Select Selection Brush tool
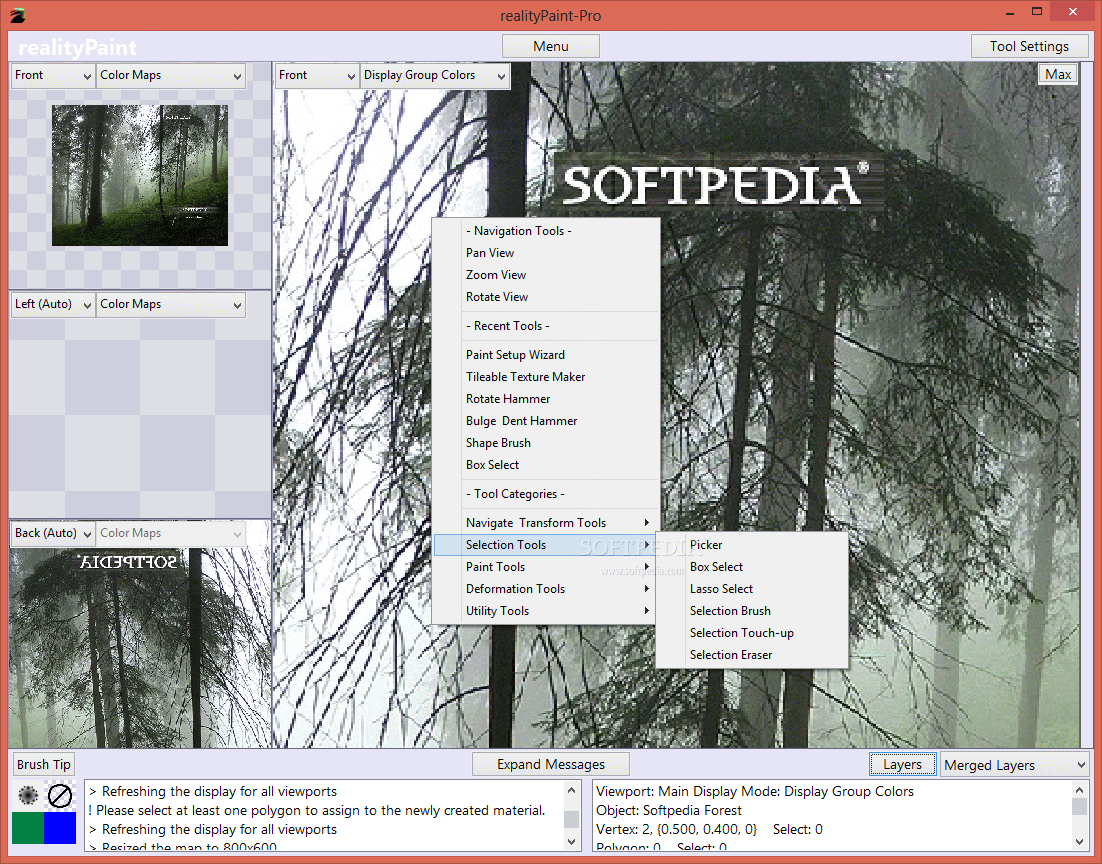Screen dimensions: 1102x864 click(x=752, y=611)
